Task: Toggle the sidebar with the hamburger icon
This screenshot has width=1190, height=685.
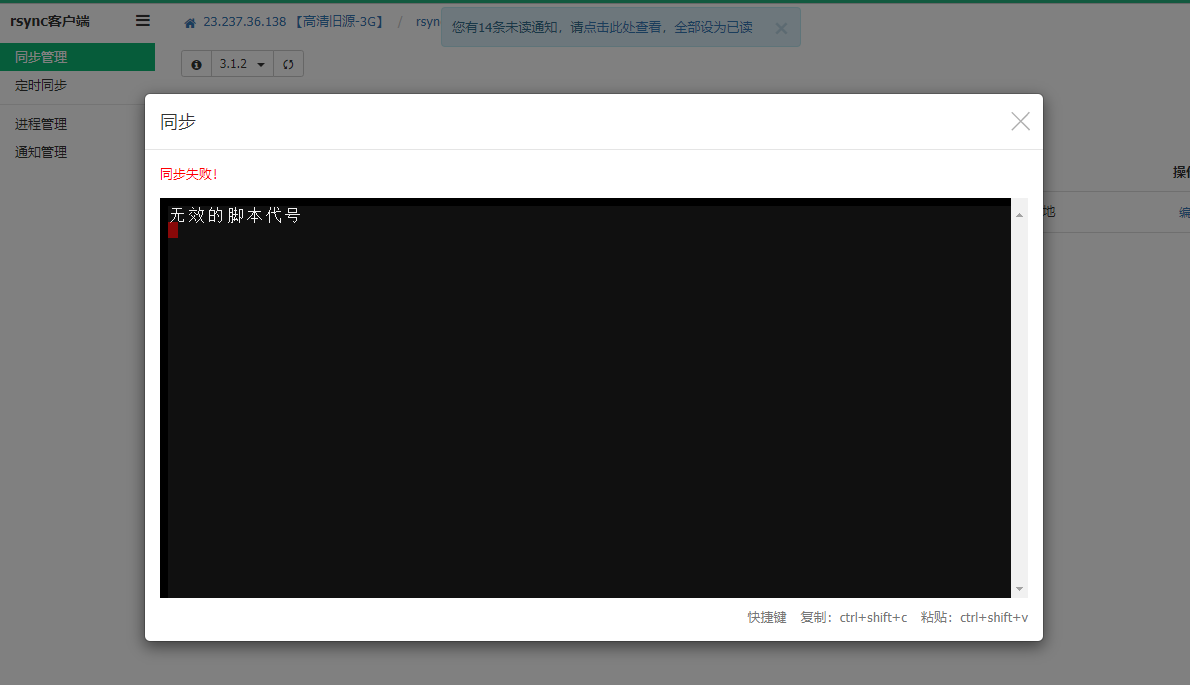Action: click(x=143, y=21)
